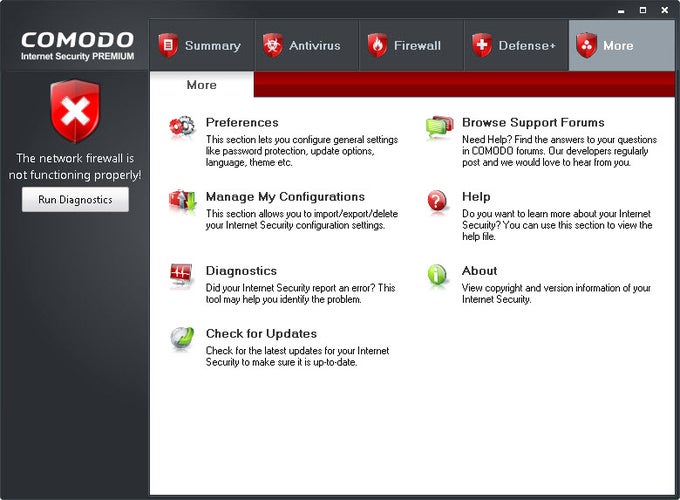Go to the Firewall tab
This screenshot has width=680, height=500.
click(x=411, y=45)
